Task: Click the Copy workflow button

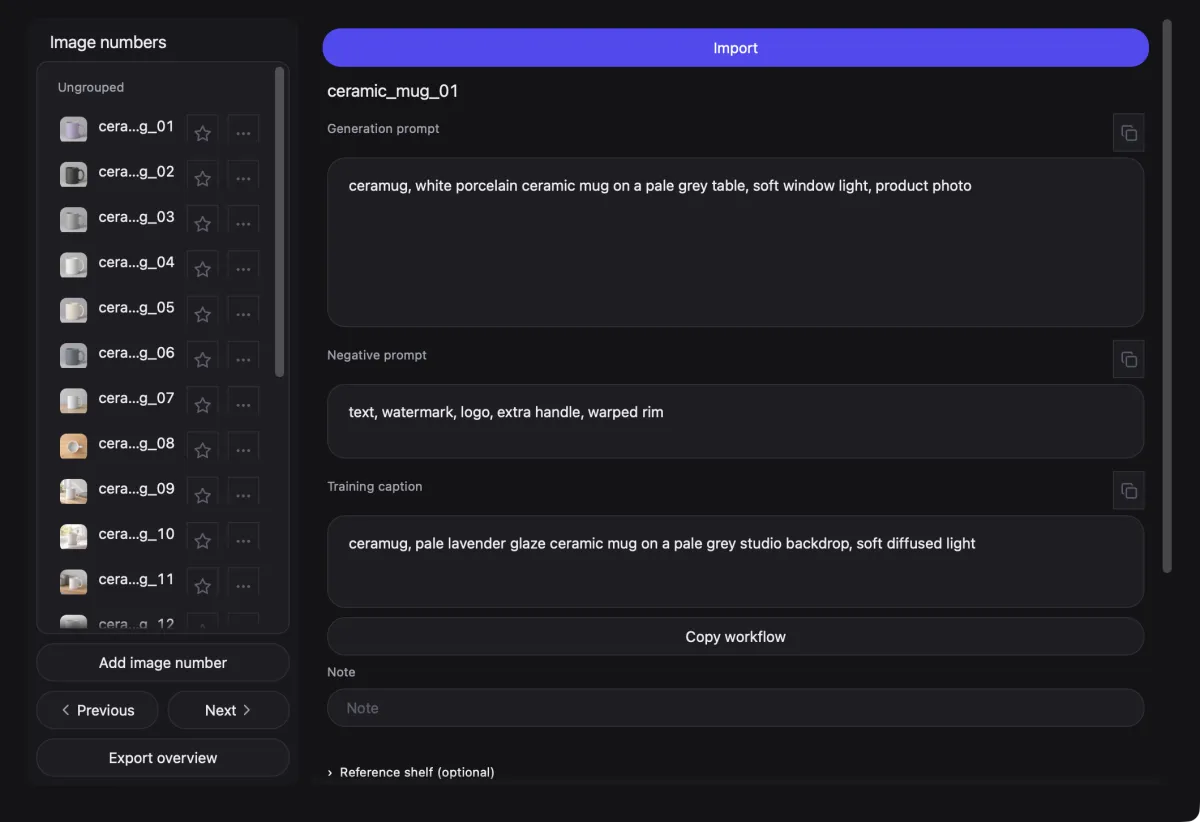Action: point(735,637)
